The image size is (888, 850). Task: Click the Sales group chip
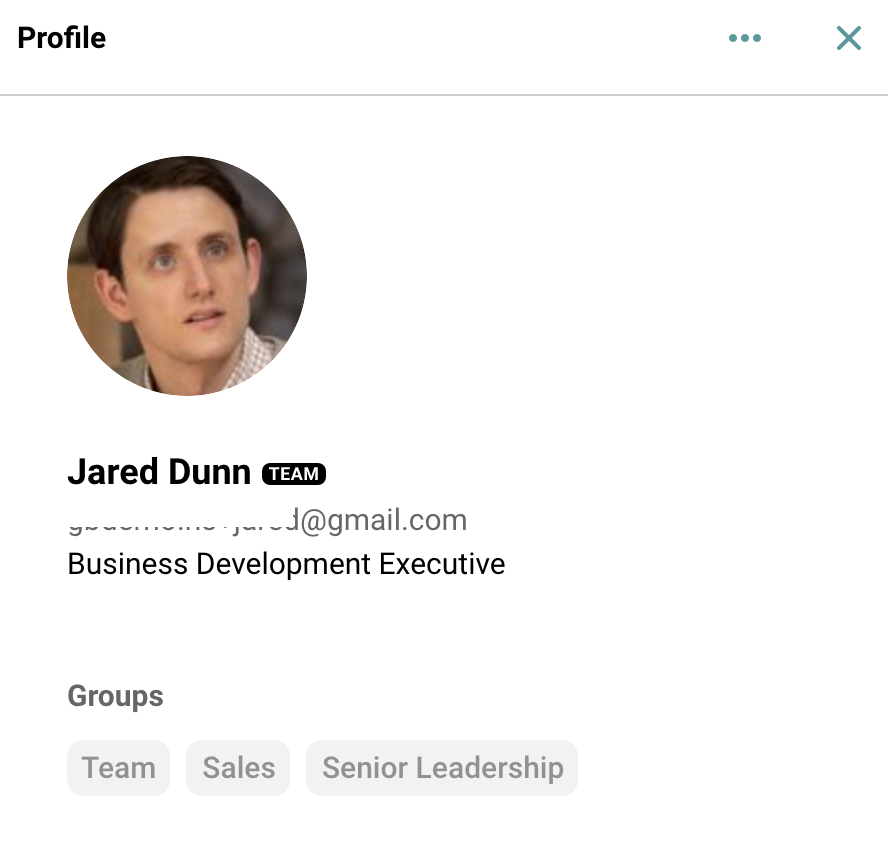coord(238,767)
